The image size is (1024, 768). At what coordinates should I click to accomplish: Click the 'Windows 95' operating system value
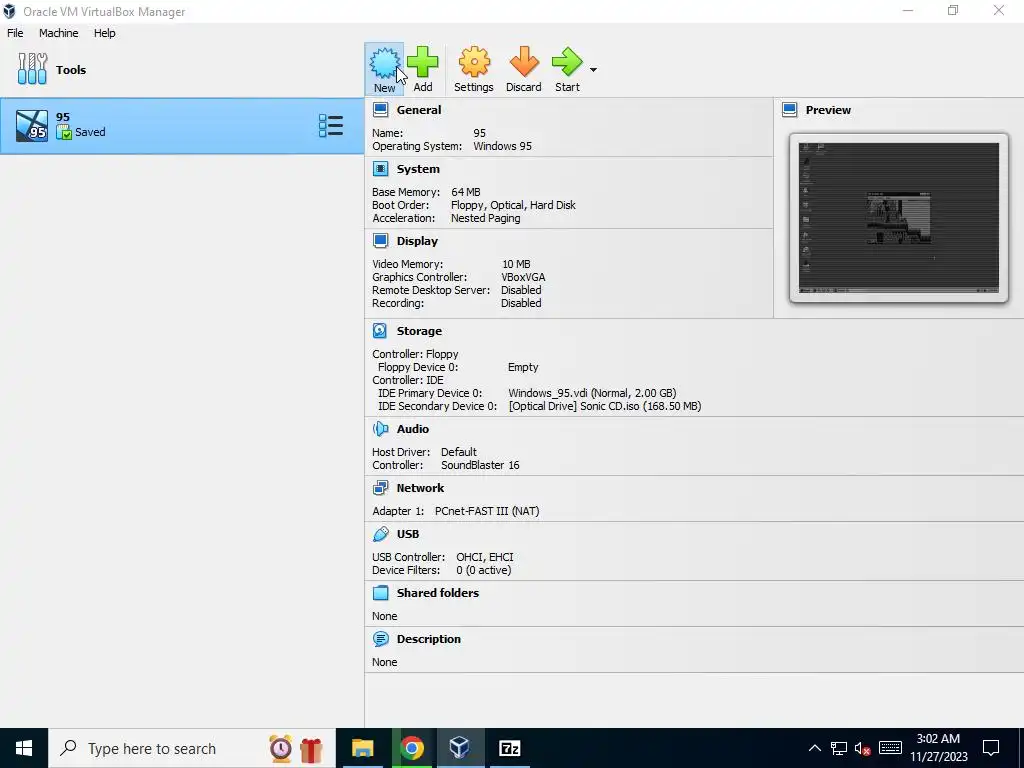(502, 146)
